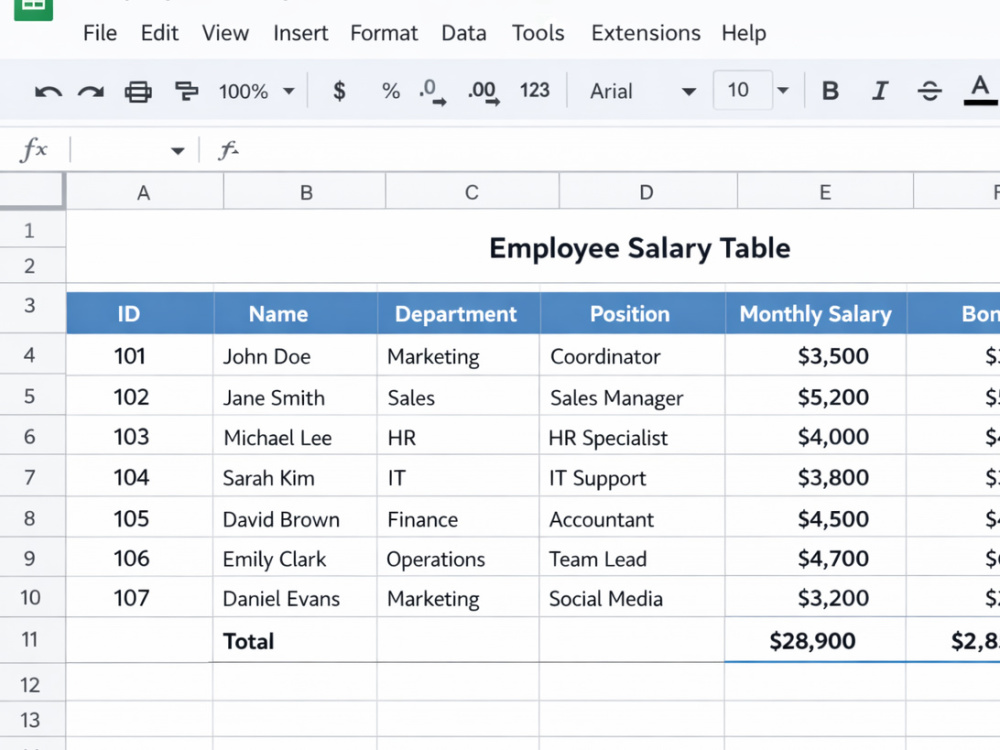Click the Redo arrow icon
The height and width of the screenshot is (750, 1000).
(91, 92)
